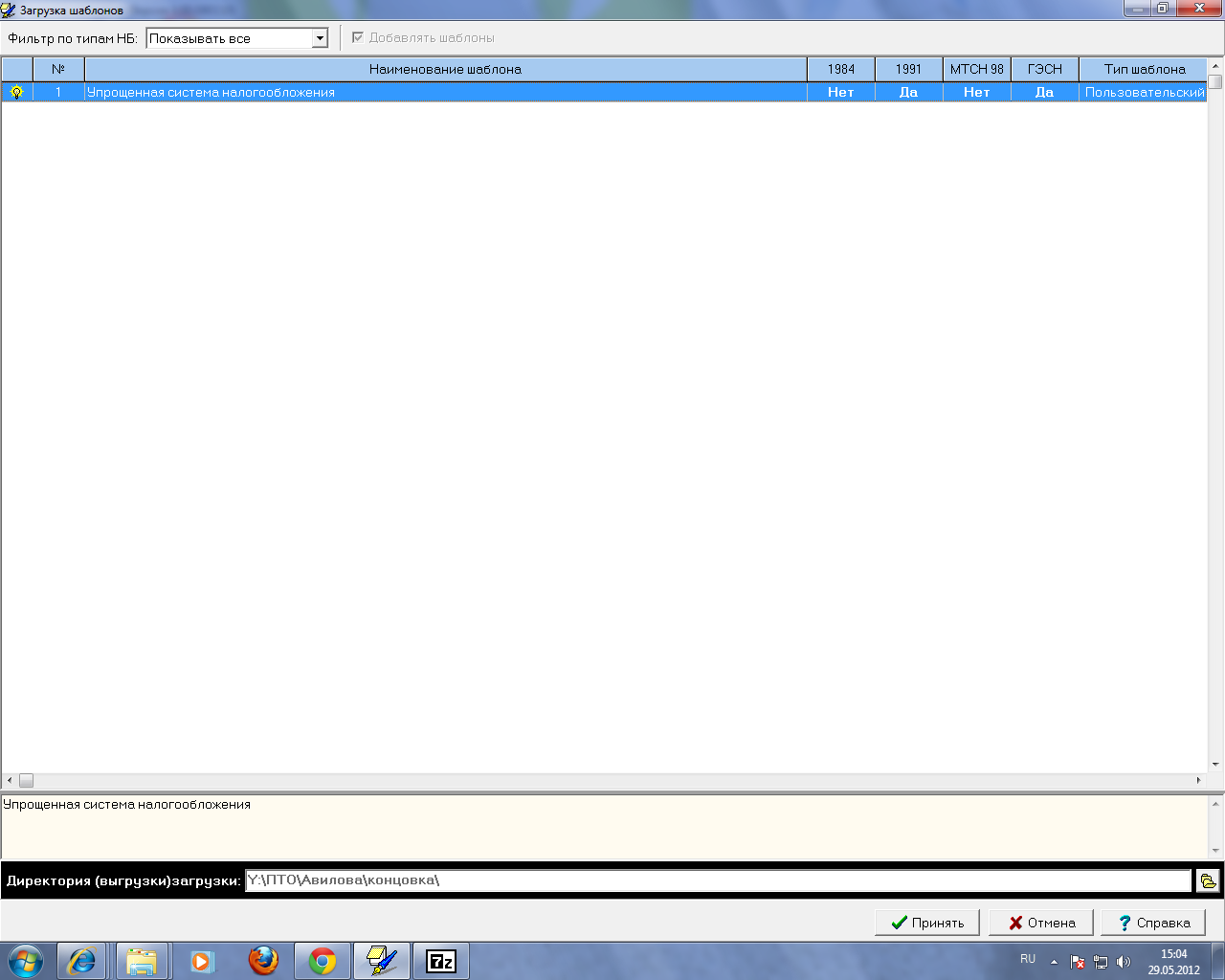Click the network icon in system tray
Image resolution: width=1225 pixels, height=980 pixels.
tap(1101, 962)
